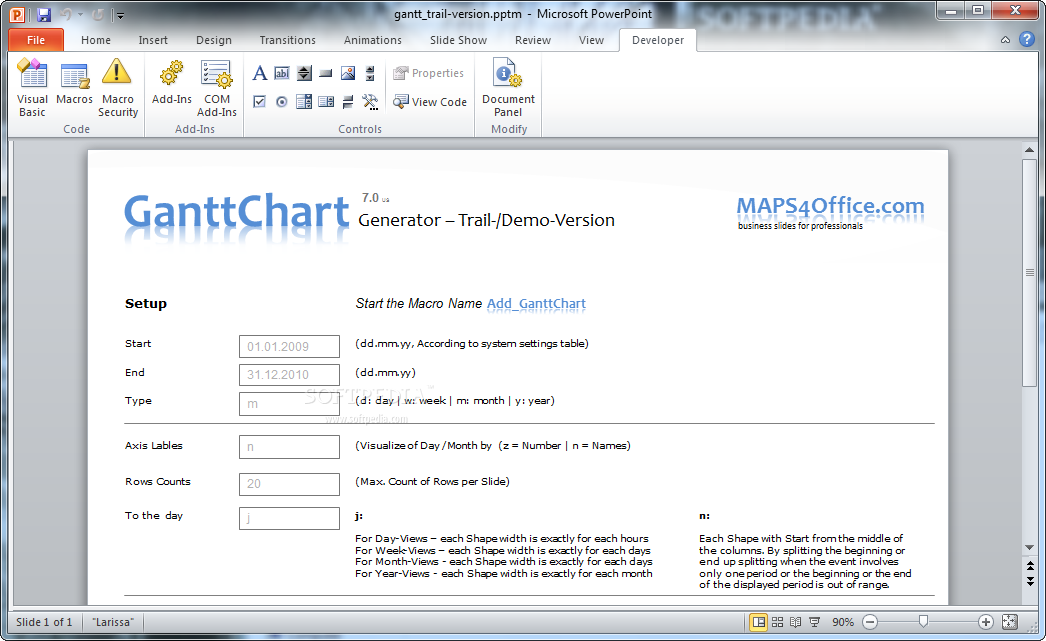Click the Type field containing m
Screen dimensions: 1046x641
pyautogui.click(x=290, y=404)
